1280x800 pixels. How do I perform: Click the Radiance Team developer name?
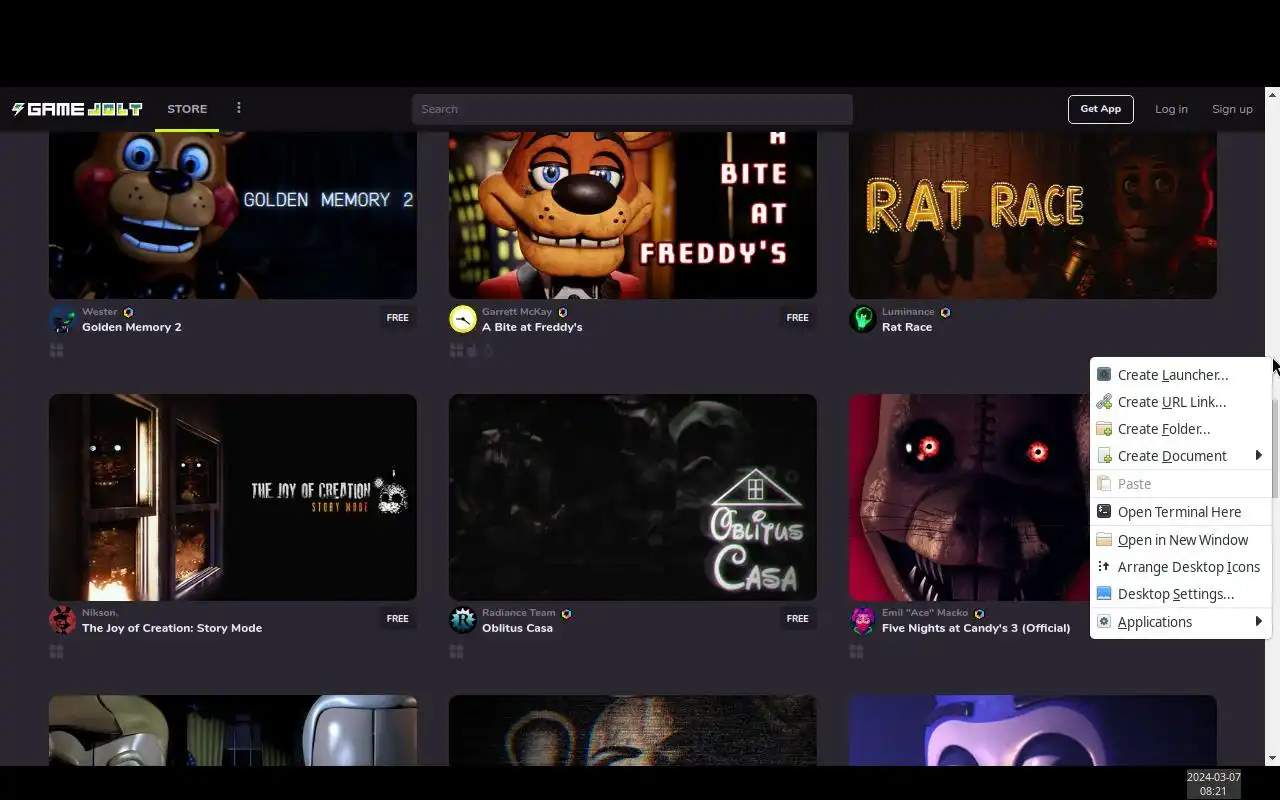pyautogui.click(x=519, y=613)
